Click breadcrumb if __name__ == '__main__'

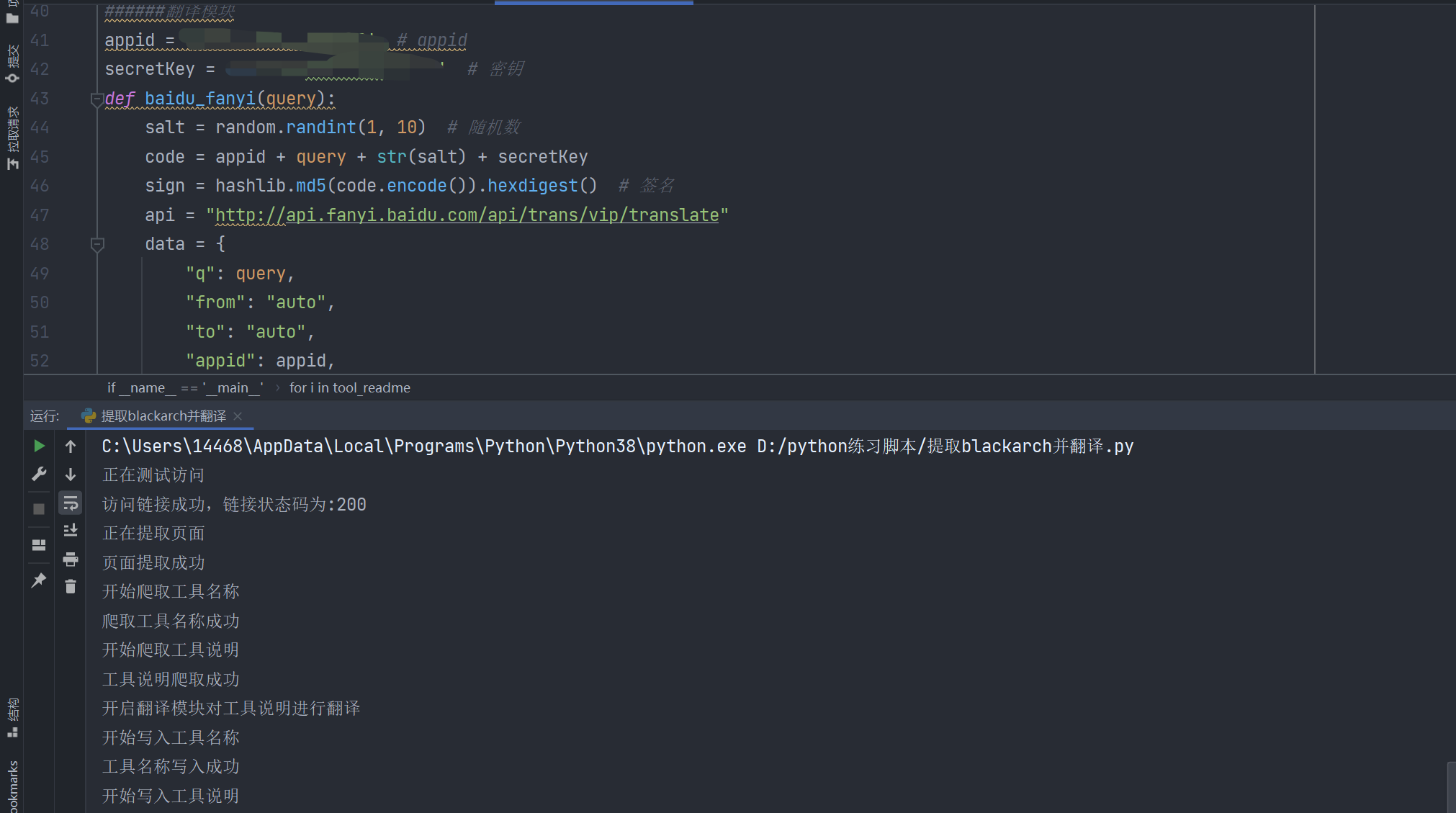coord(185,387)
